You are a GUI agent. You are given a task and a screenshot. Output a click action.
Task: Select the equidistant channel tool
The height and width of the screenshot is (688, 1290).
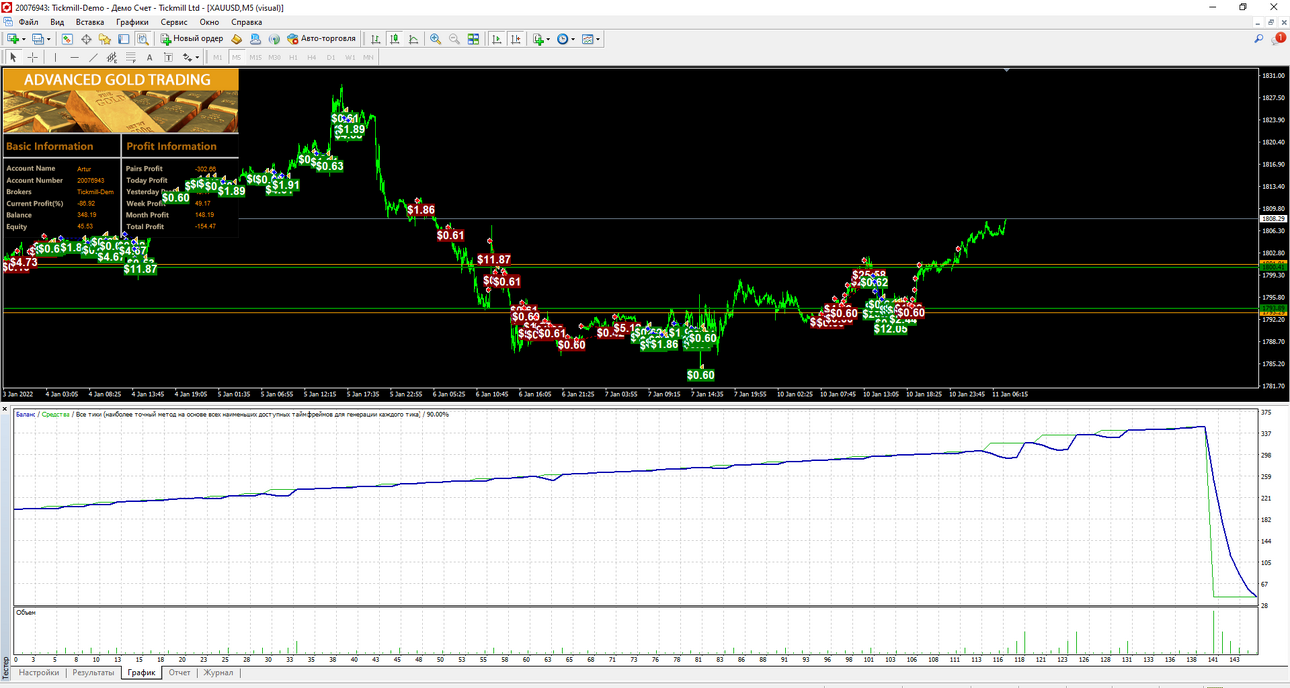click(111, 57)
